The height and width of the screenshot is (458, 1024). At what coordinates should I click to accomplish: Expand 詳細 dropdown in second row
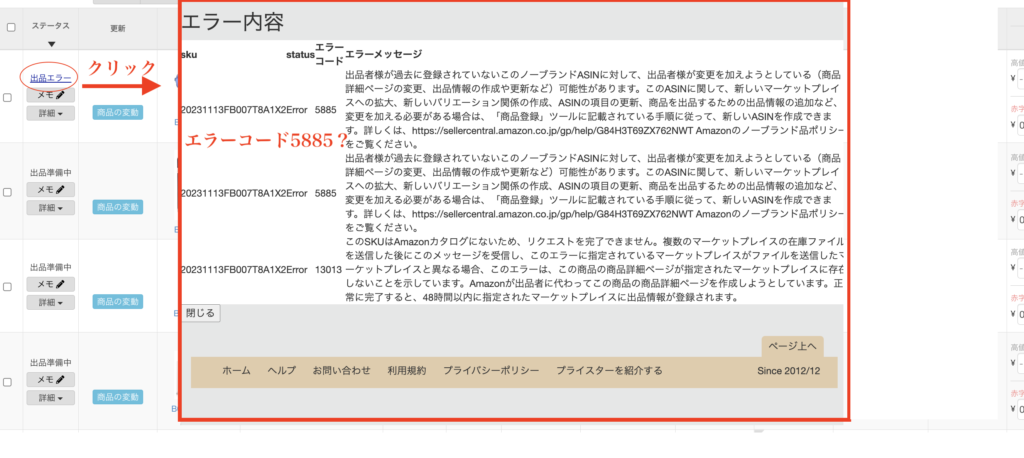[x=51, y=208]
